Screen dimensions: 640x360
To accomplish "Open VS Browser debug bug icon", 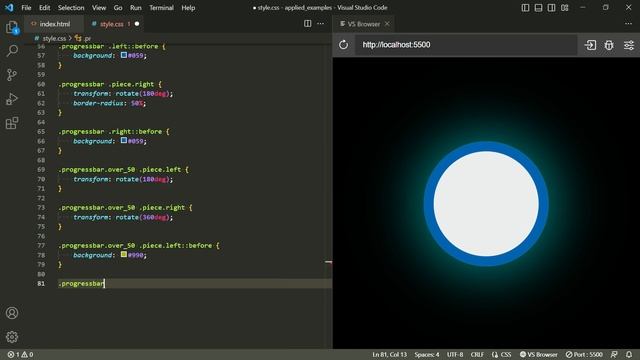I will 609,45.
